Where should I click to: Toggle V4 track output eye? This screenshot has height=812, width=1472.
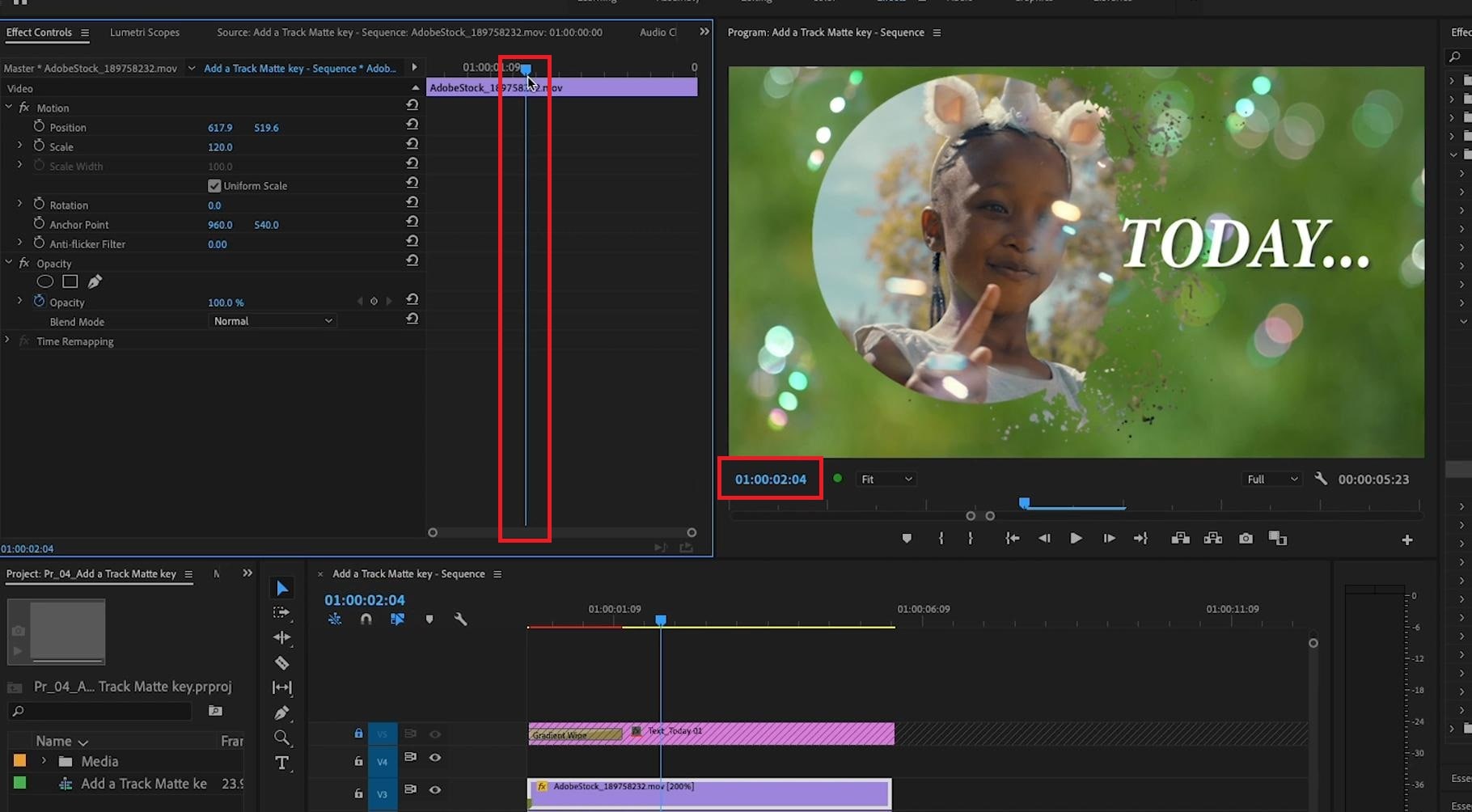tap(435, 758)
